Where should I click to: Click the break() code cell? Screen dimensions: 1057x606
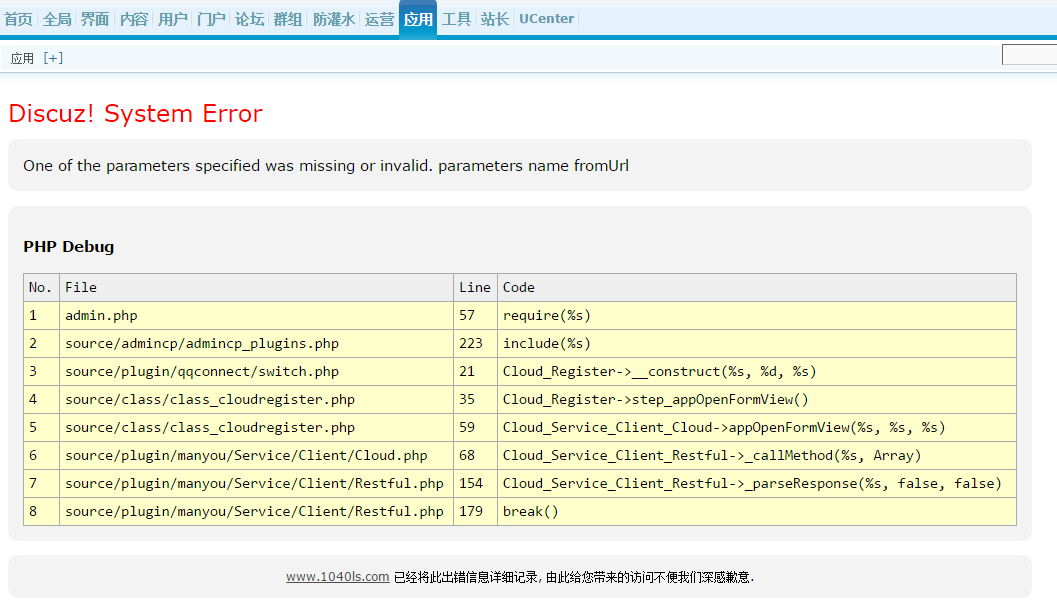click(x=757, y=512)
